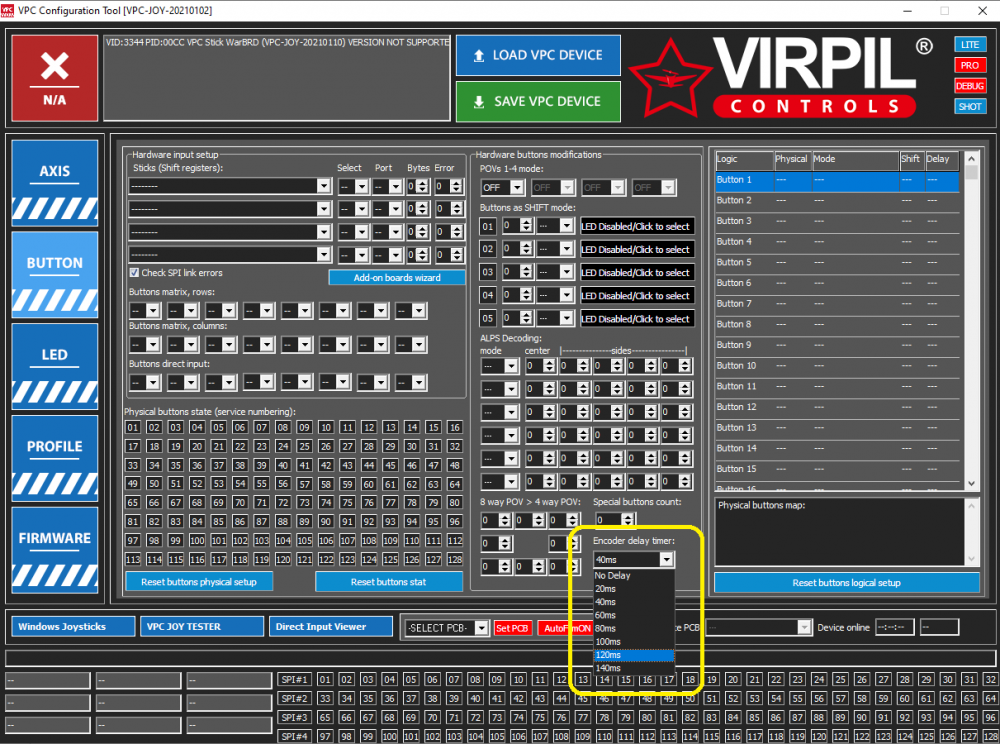Click SPI#2 indicator 33

(325, 699)
